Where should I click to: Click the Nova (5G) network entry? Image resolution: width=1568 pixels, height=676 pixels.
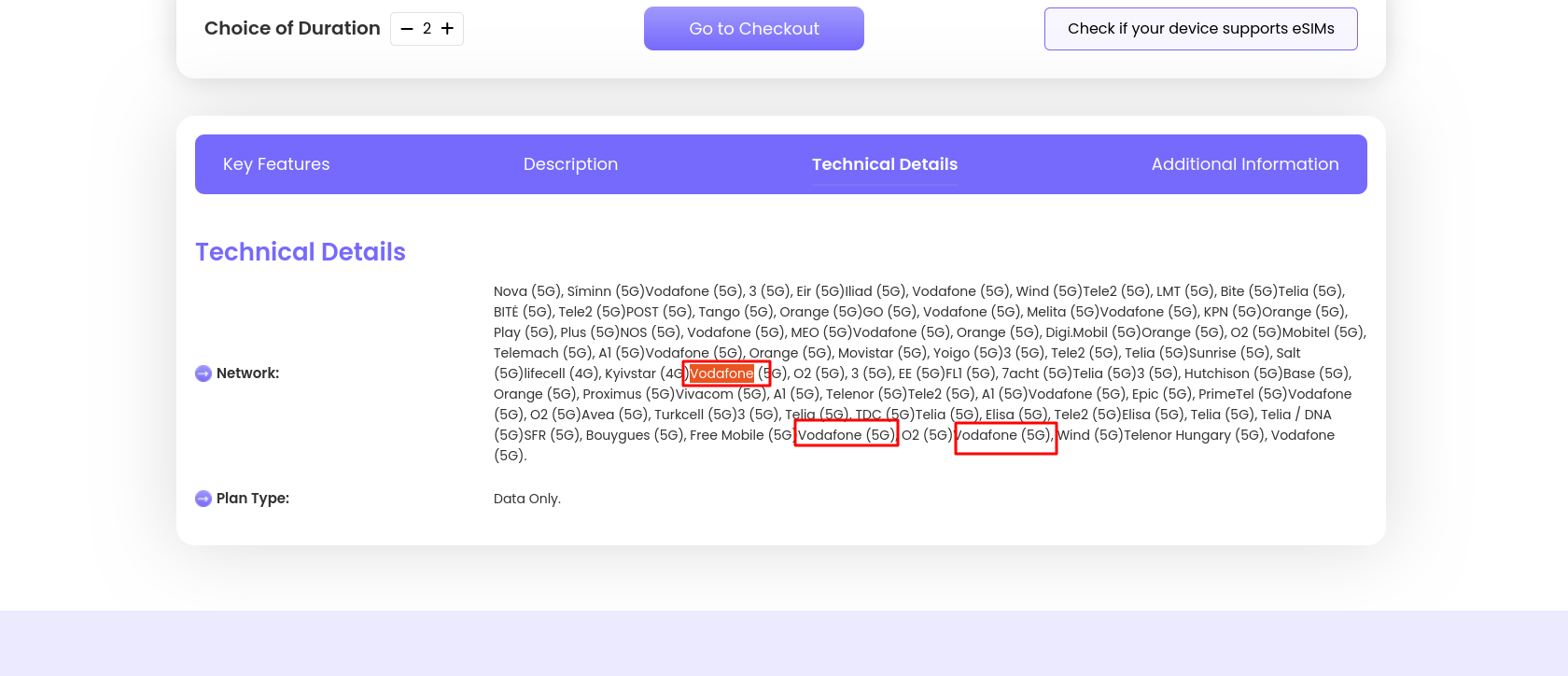tap(527, 291)
